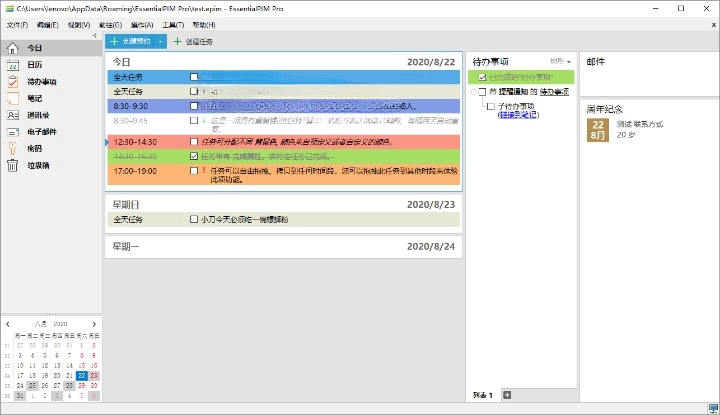Screen dimensions: 720x415
Task: Click the monitor icon in status bar
Action: (x=713, y=408)
